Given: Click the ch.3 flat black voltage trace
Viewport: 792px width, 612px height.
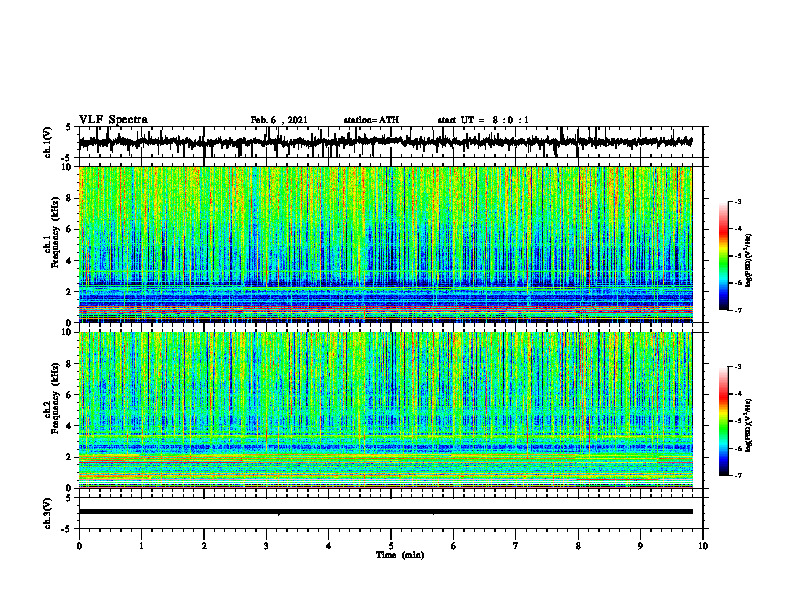Looking at the screenshot, I should [x=385, y=512].
